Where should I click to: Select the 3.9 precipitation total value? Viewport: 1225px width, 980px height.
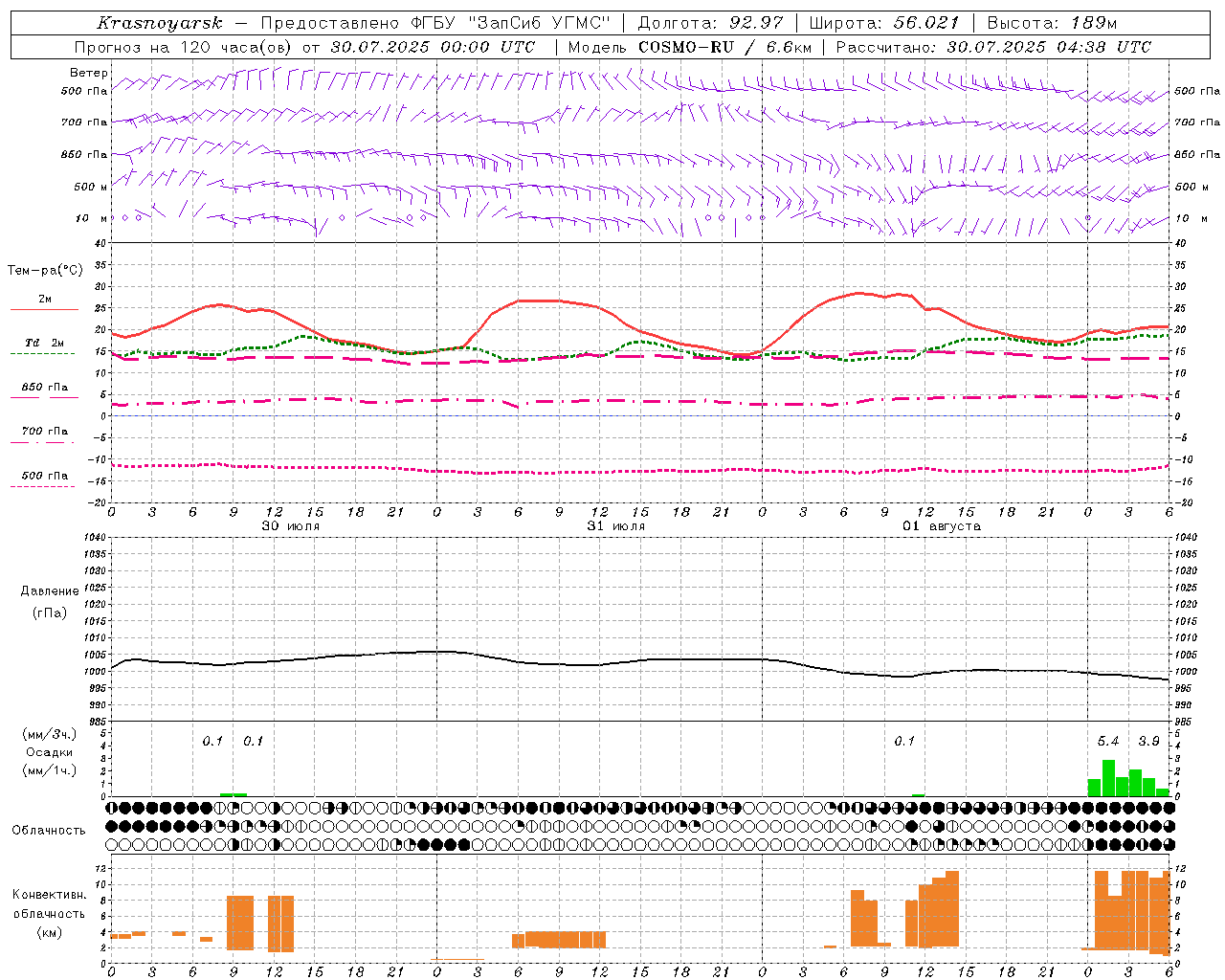click(1148, 742)
